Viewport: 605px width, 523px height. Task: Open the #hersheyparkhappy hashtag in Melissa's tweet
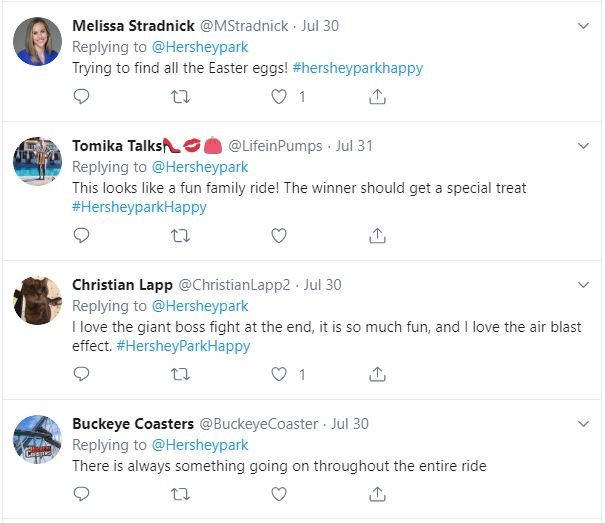coord(358,68)
